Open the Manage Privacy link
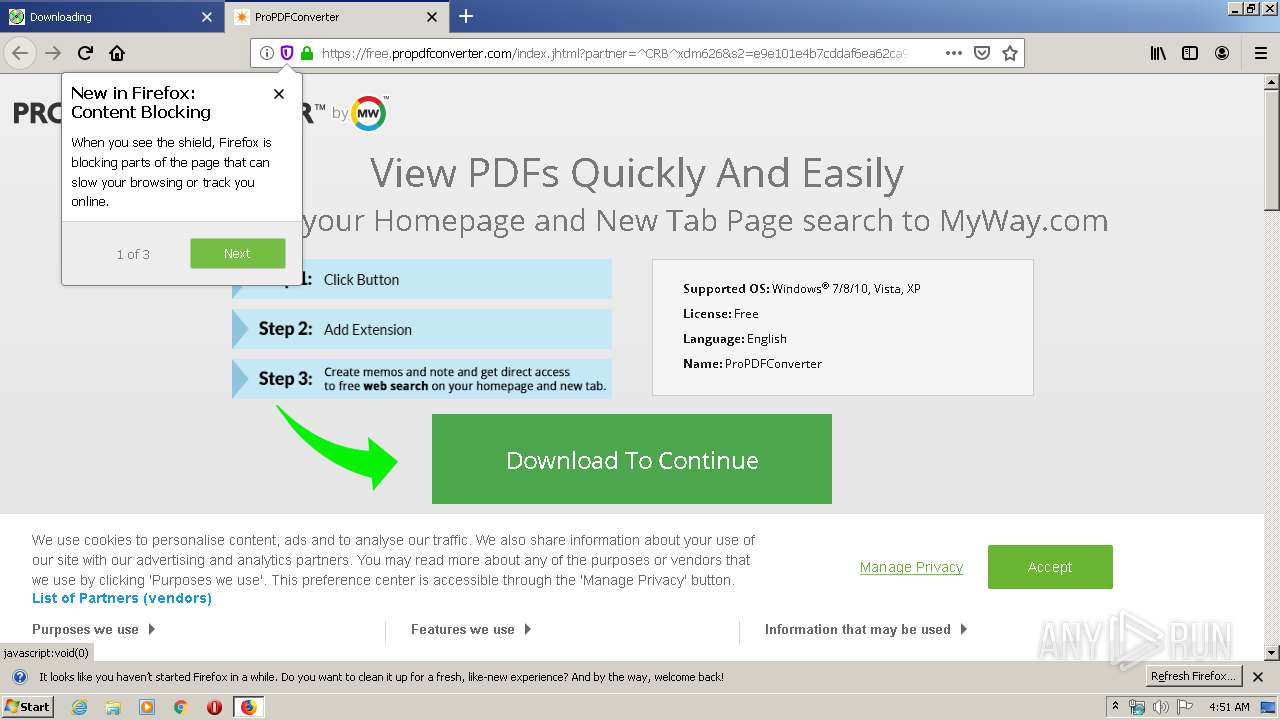 click(x=911, y=567)
